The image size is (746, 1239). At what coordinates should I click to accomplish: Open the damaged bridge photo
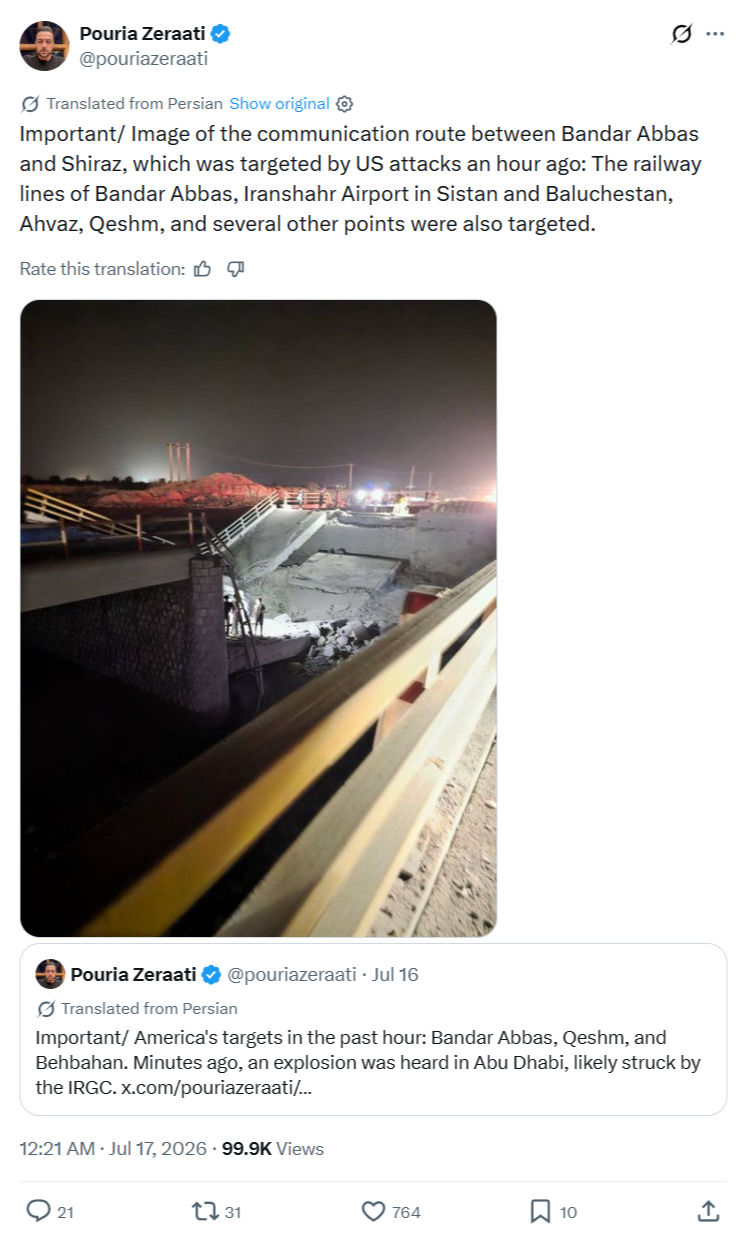pyautogui.click(x=258, y=618)
